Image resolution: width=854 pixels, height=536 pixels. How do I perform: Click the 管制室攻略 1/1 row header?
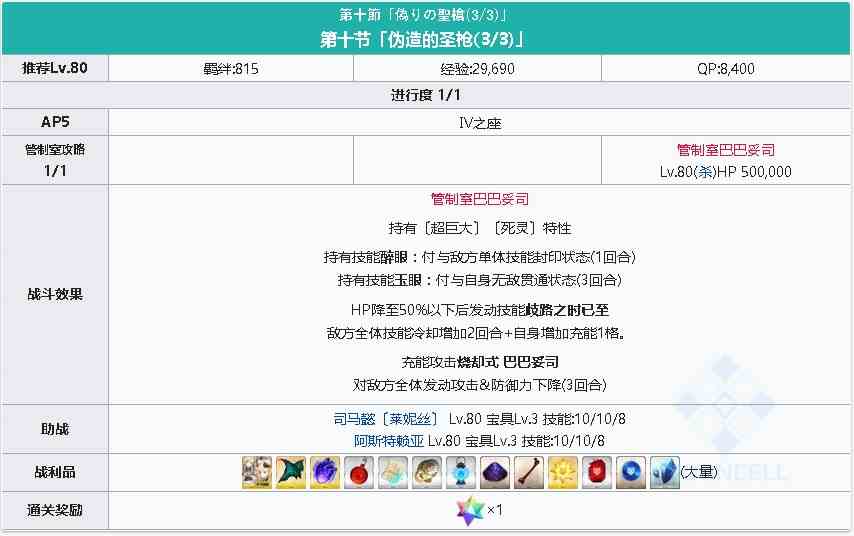coord(55,160)
